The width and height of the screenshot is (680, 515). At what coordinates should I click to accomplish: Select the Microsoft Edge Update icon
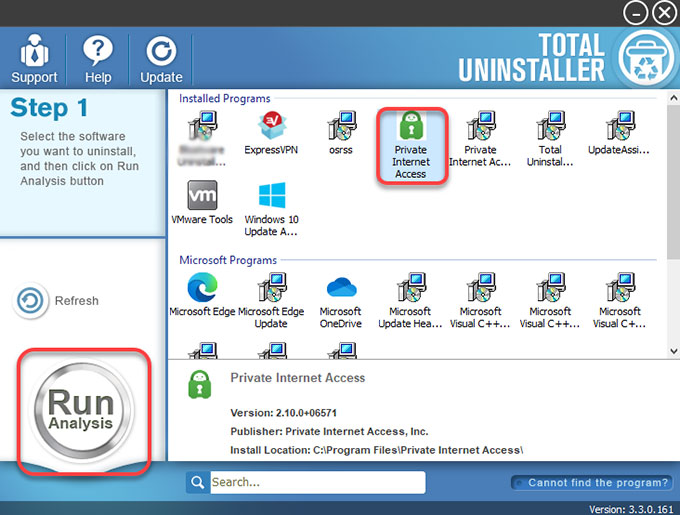click(272, 287)
